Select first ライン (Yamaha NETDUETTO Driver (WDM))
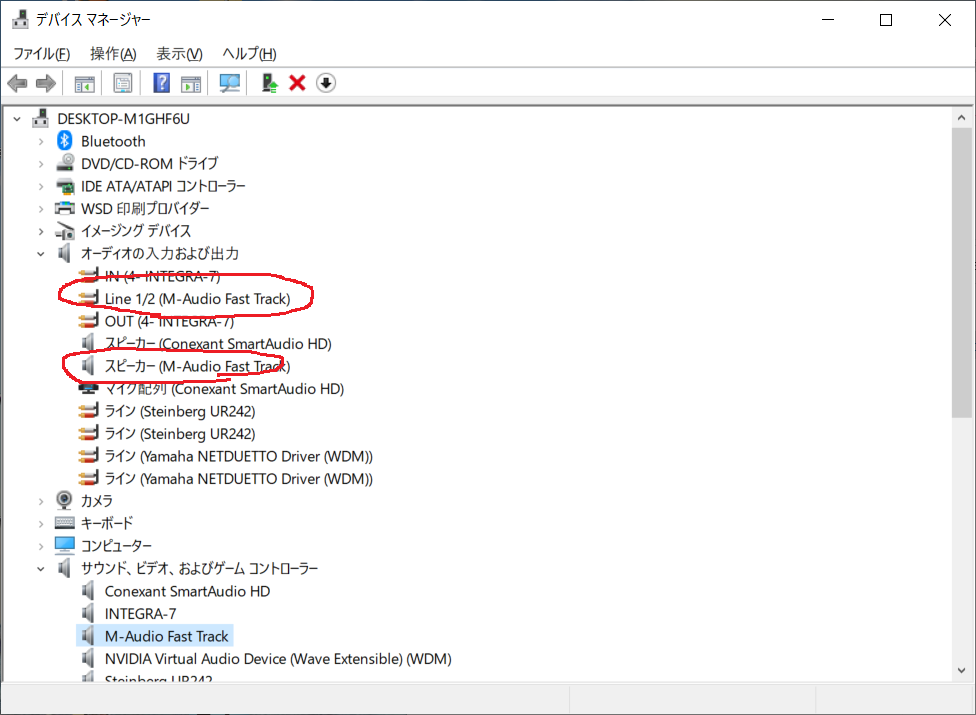976x715 pixels. click(x=238, y=456)
